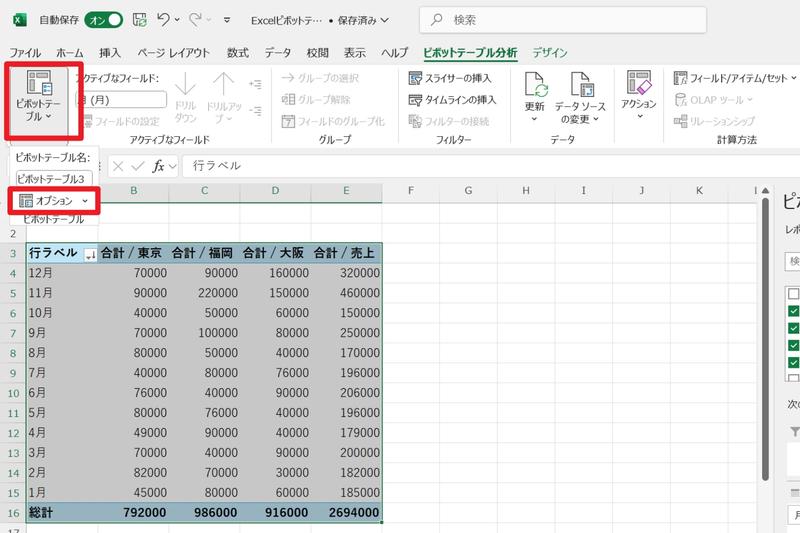Click Filter Connections (フィルターの接続)
Viewport: 800px width, 533px height.
tap(448, 121)
